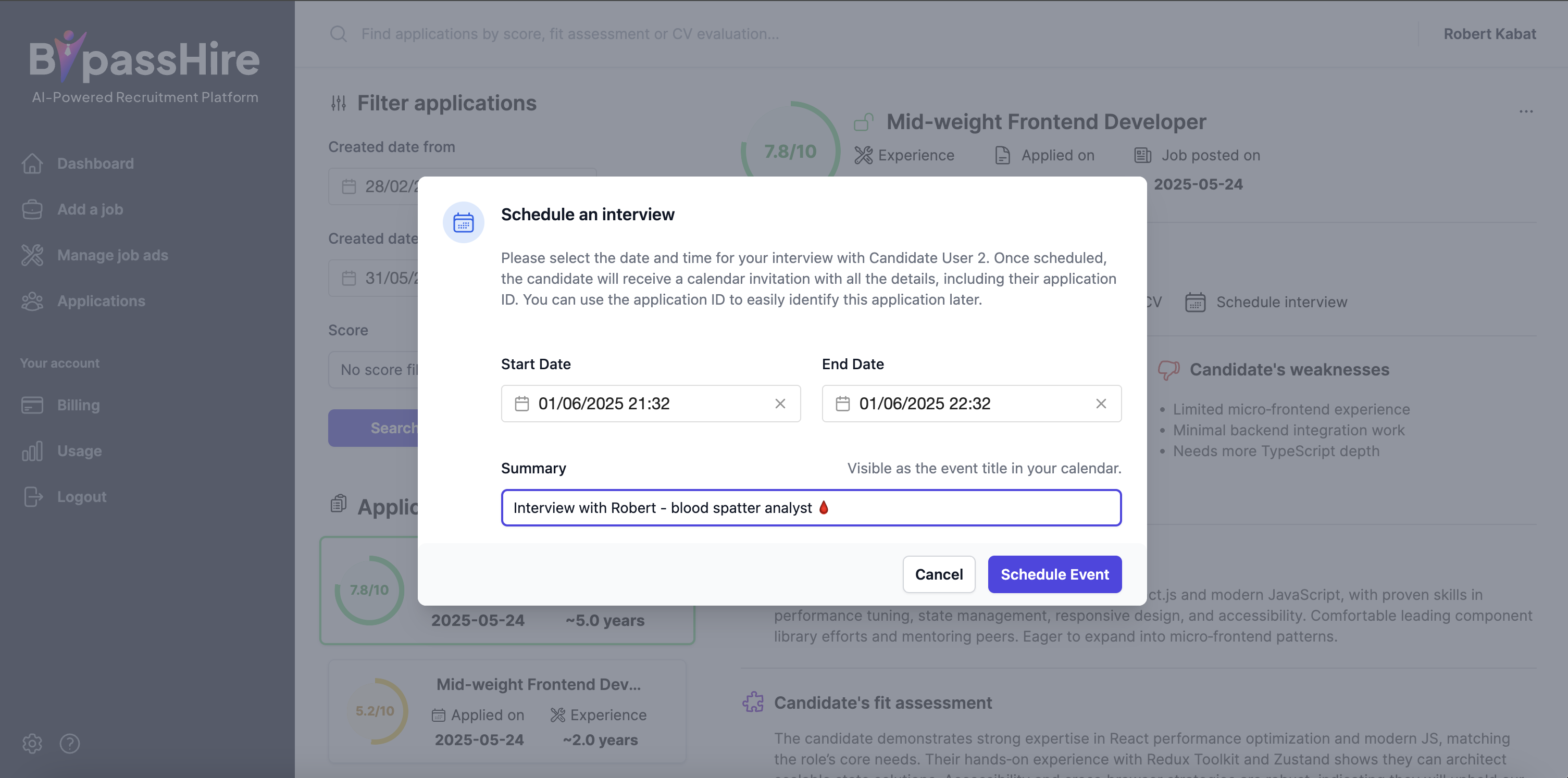Click the credit card Billing icon
Image resolution: width=1568 pixels, height=778 pixels.
[32, 405]
